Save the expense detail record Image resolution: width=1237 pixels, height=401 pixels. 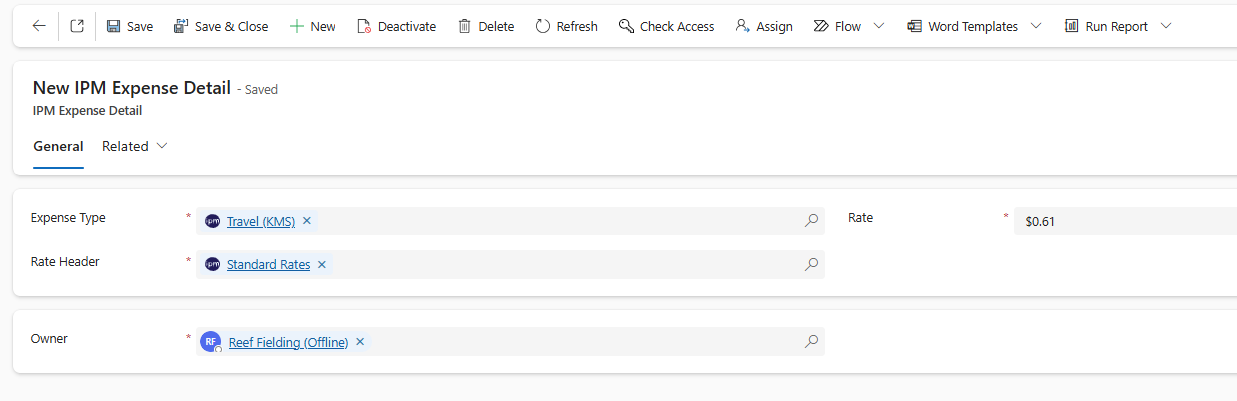pyautogui.click(x=129, y=26)
